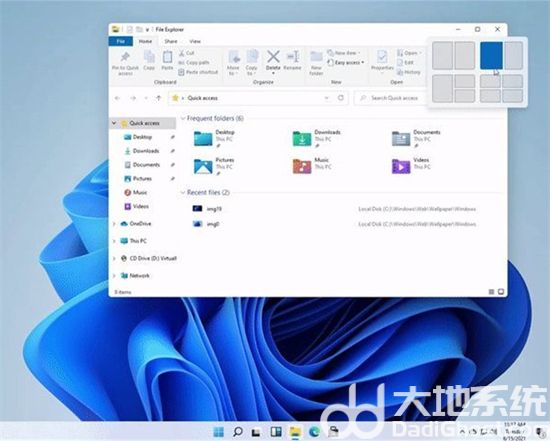Image resolution: width=550 pixels, height=441 pixels.
Task: Refresh the Quick access view
Action: pyautogui.click(x=341, y=98)
